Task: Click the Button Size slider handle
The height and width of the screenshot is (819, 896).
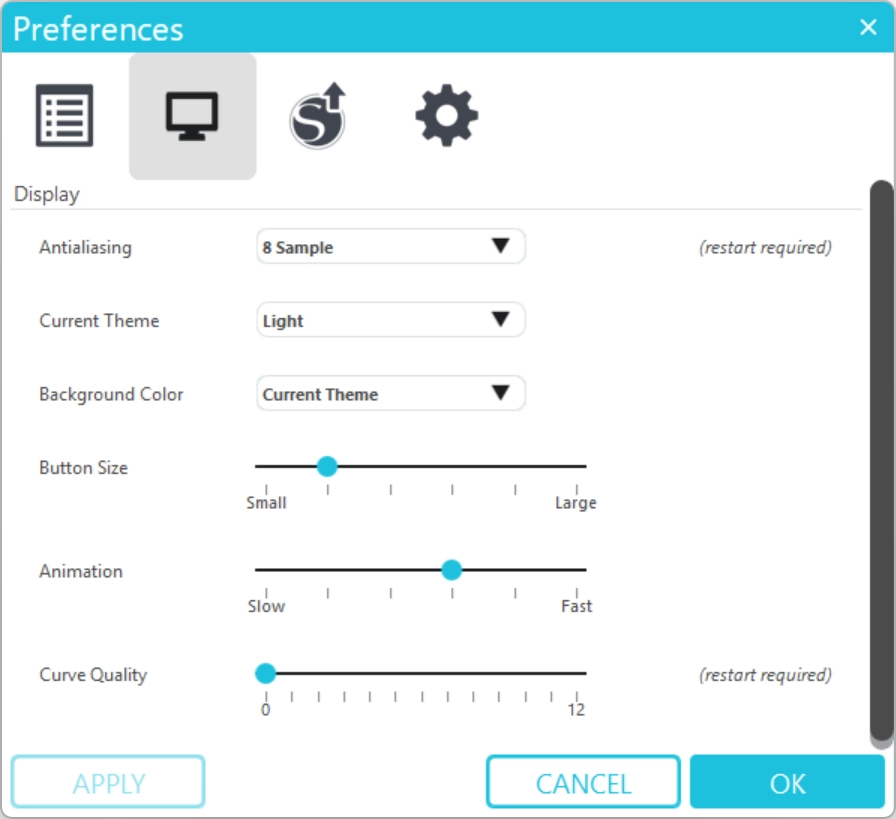Action: coord(326,466)
